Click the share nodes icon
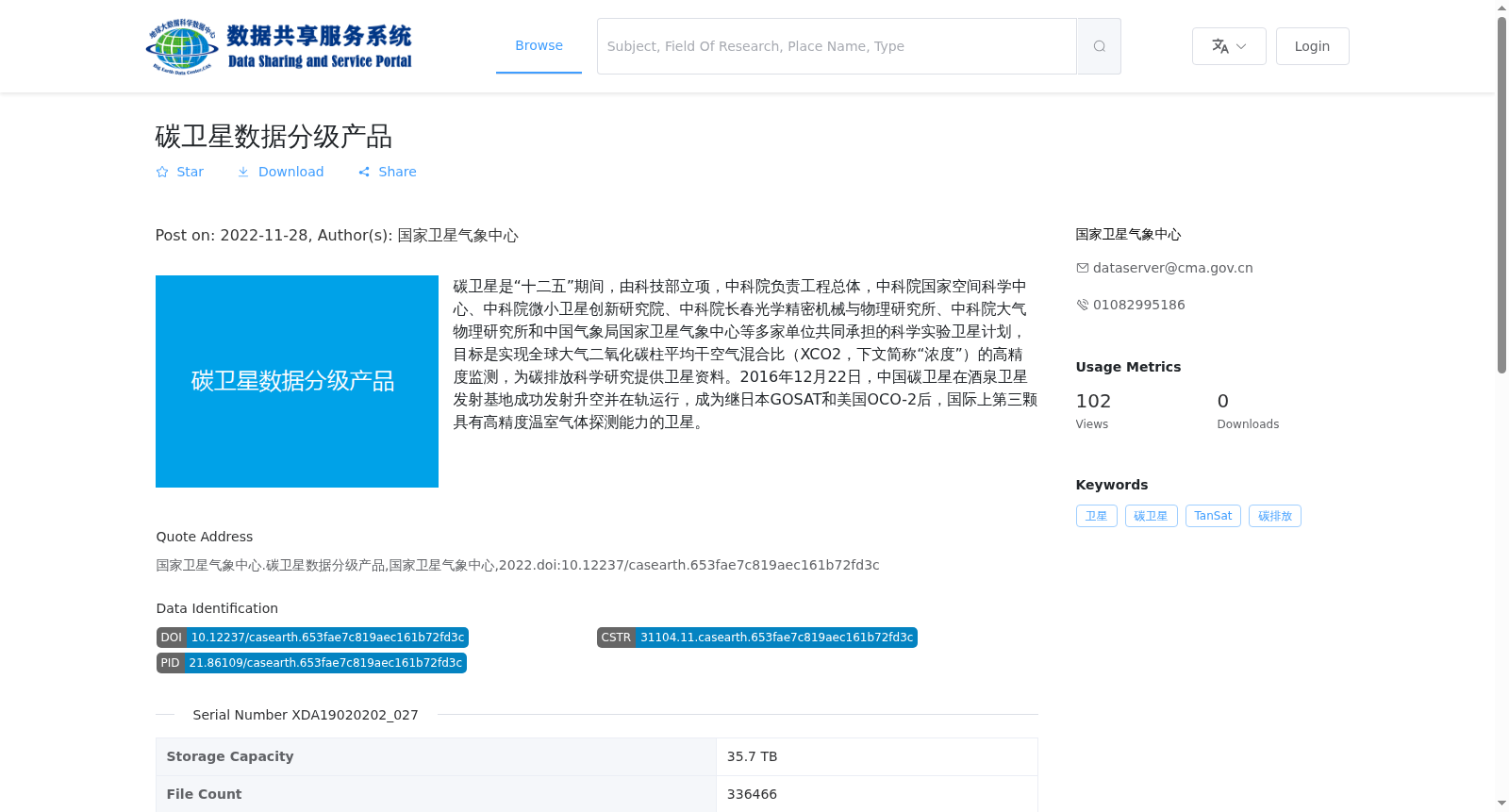 [364, 172]
